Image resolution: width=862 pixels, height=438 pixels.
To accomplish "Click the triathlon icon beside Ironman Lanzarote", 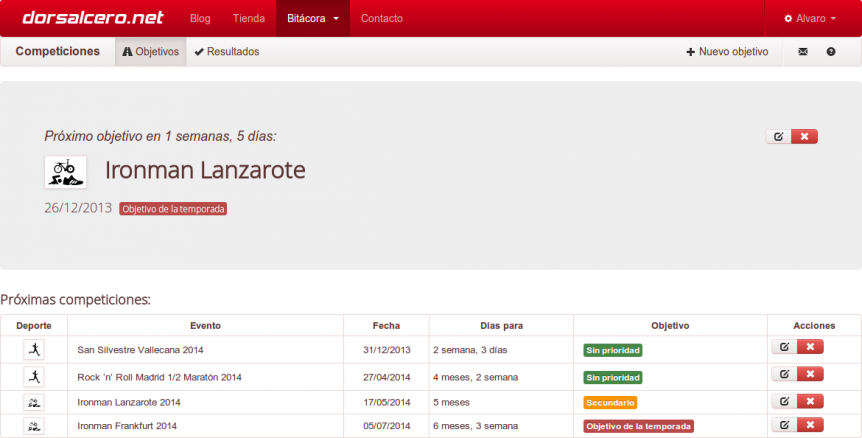I will [x=65, y=172].
